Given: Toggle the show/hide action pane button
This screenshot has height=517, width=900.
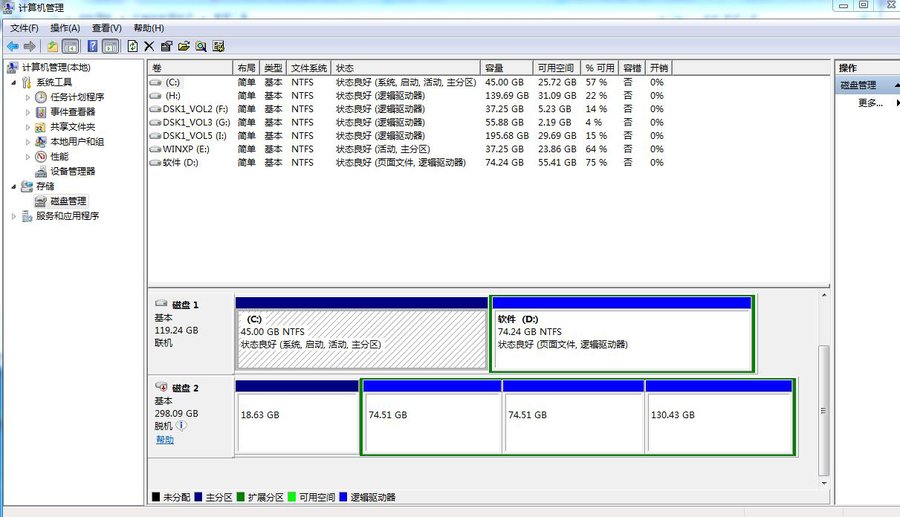Looking at the screenshot, I should coord(111,46).
